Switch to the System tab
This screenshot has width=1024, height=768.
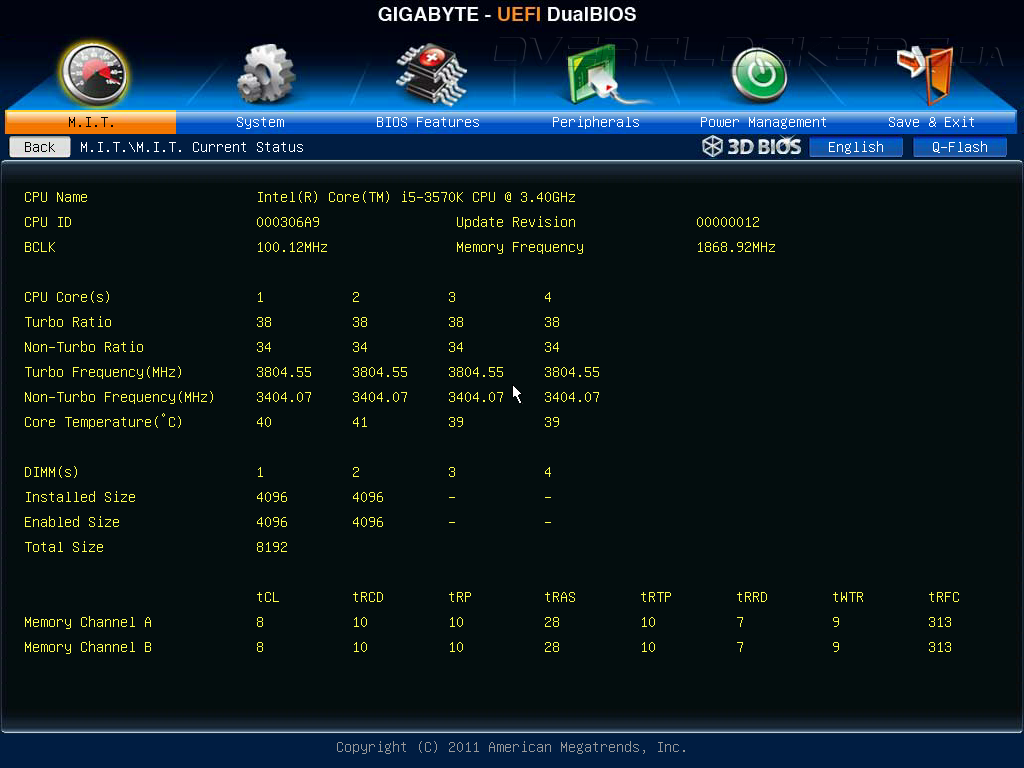[x=260, y=122]
